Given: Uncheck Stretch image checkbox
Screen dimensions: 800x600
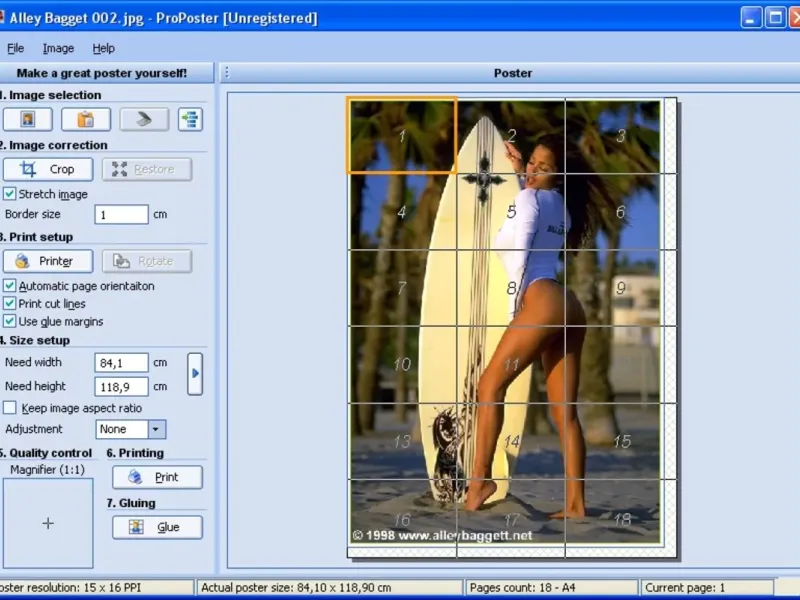Looking at the screenshot, I should click(10, 194).
